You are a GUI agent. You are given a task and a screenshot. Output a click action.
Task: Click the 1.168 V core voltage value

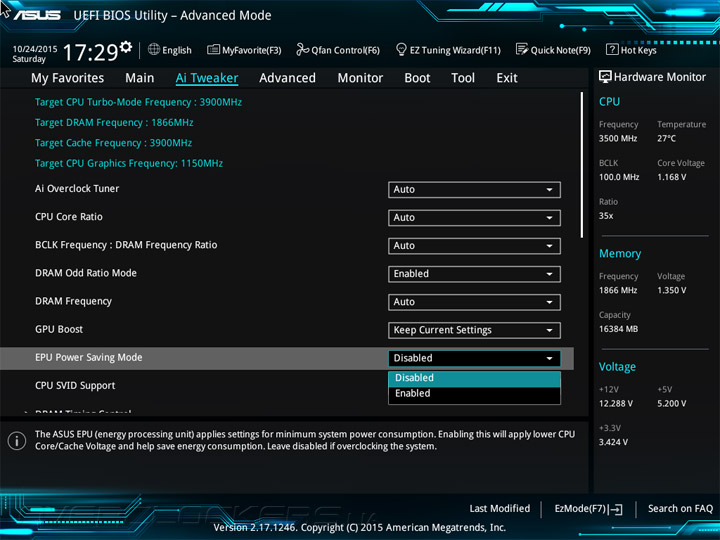672,177
